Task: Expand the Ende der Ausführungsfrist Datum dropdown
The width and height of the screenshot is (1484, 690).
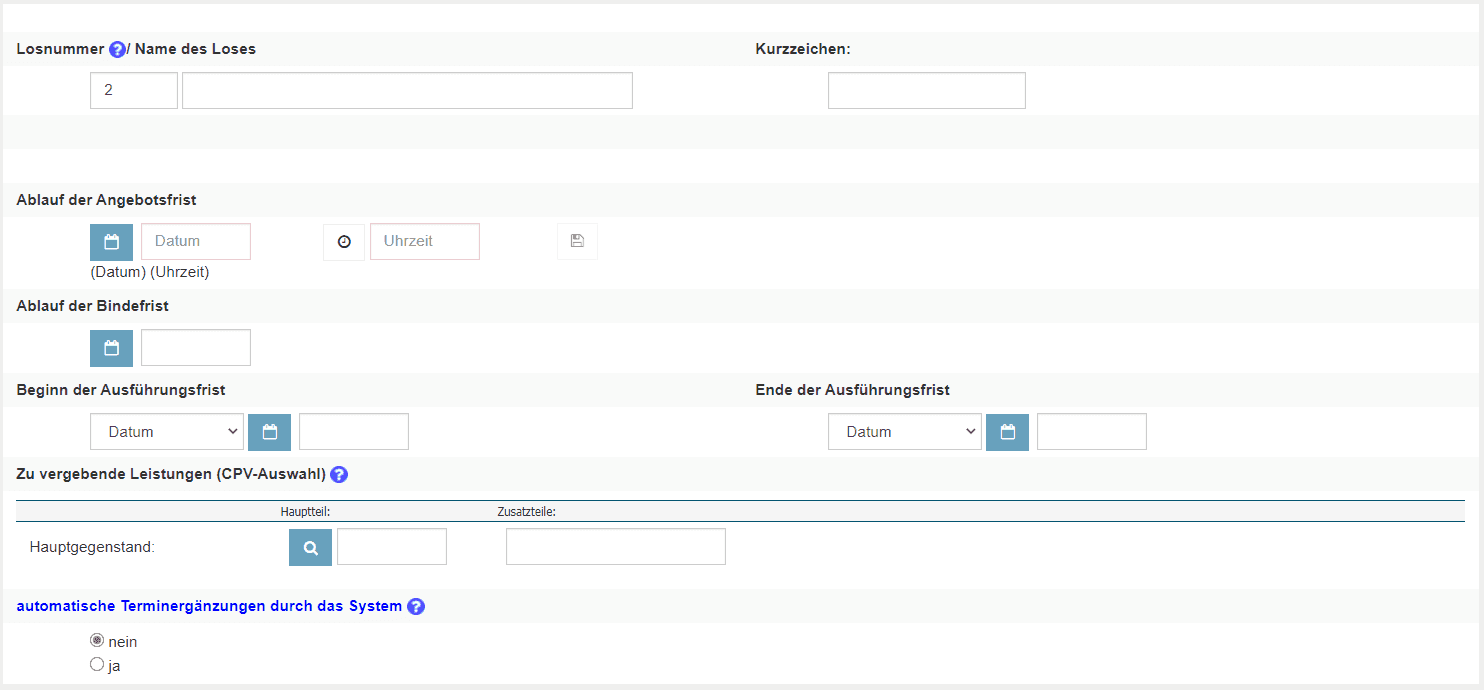Action: pyautogui.click(x=904, y=432)
